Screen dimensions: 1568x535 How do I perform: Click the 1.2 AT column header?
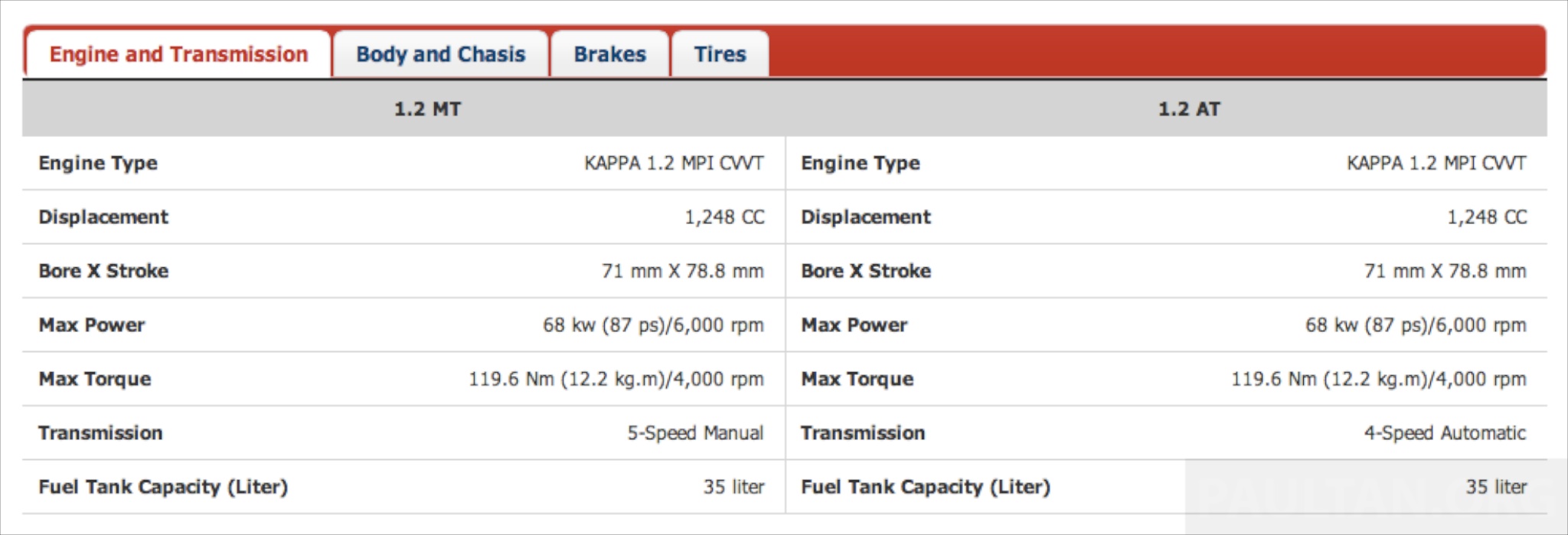[1189, 109]
